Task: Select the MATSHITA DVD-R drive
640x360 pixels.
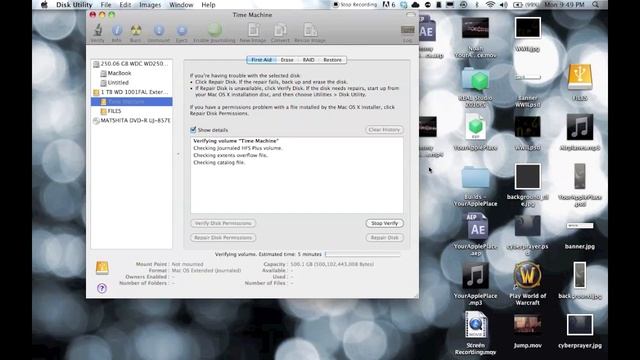Action: click(x=131, y=120)
